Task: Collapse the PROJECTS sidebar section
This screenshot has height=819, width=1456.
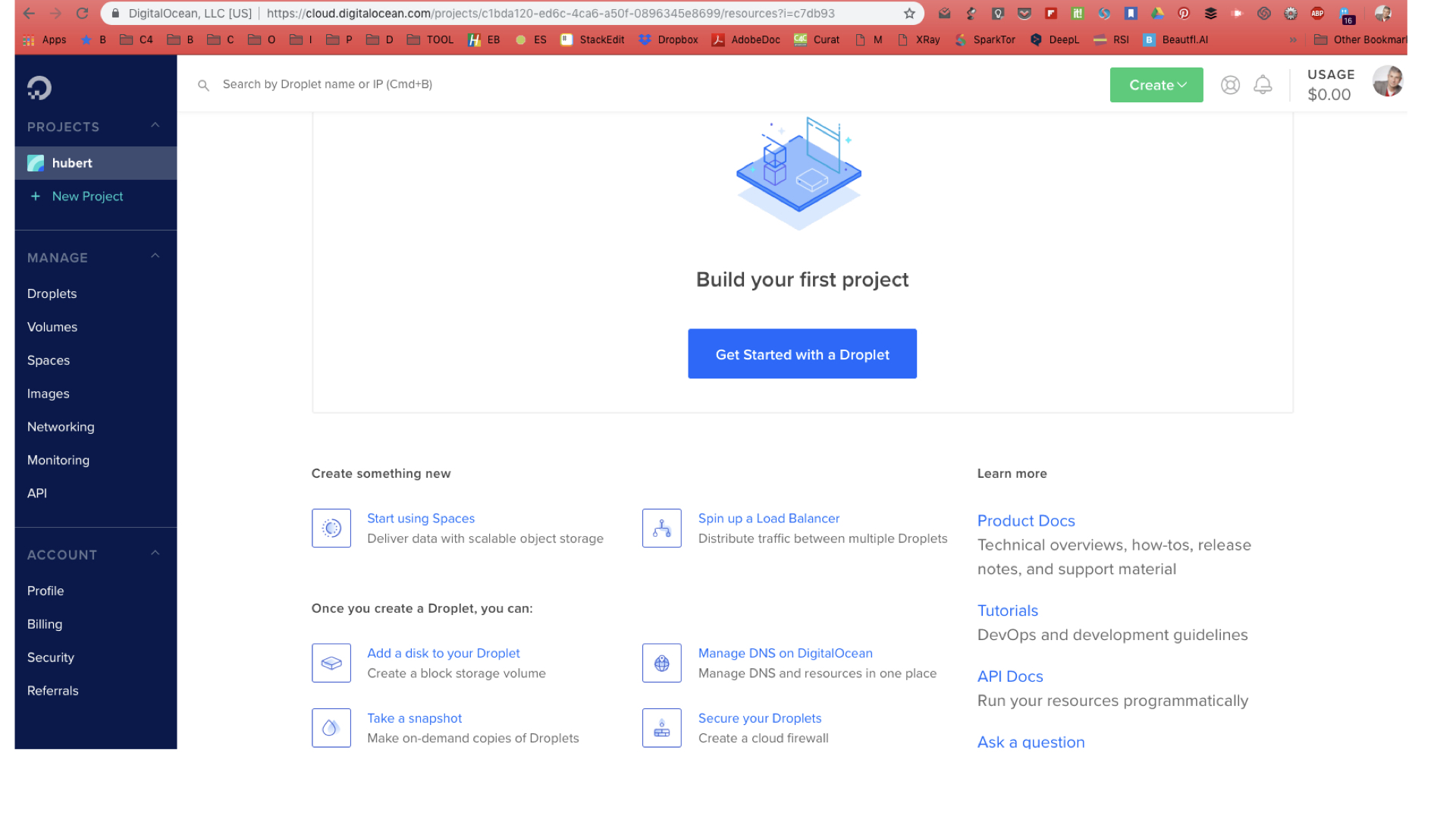Action: click(x=155, y=126)
